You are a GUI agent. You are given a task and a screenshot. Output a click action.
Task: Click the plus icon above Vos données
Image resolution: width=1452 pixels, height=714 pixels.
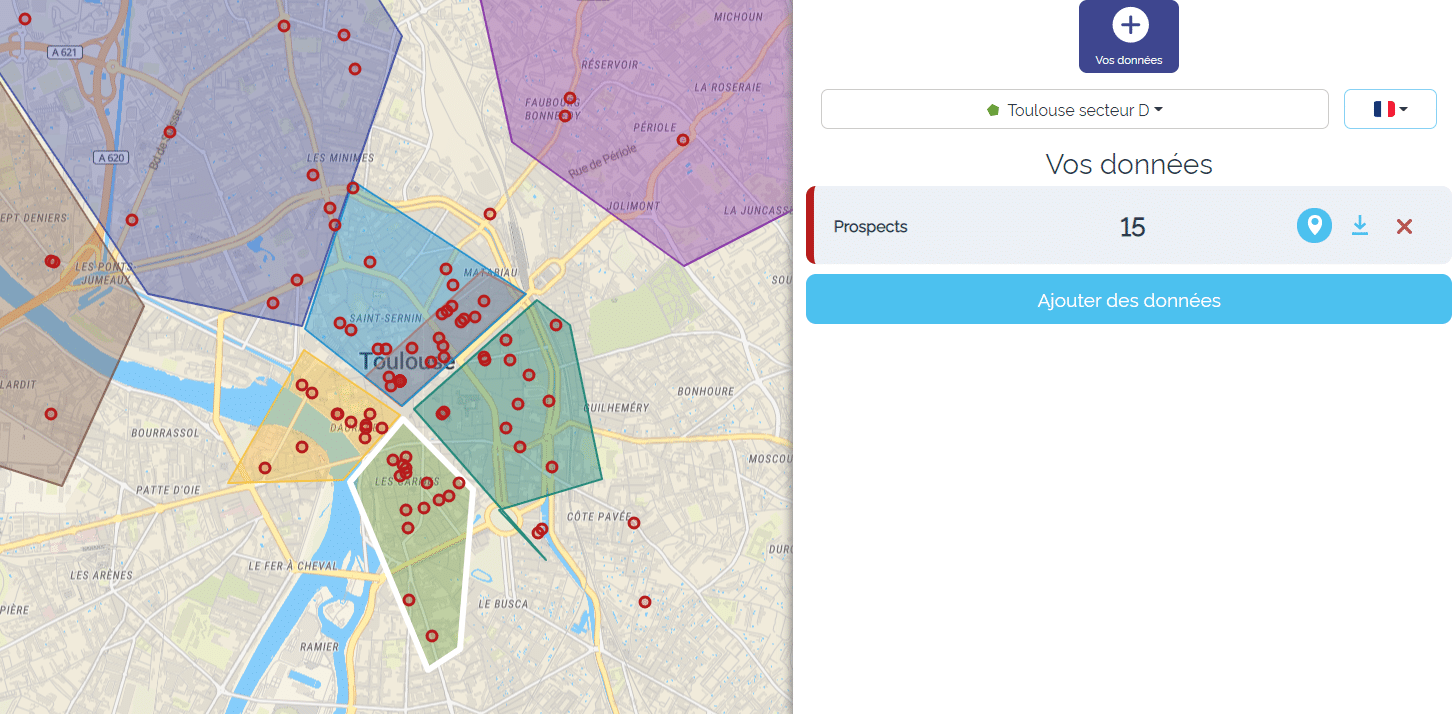[x=1129, y=26]
